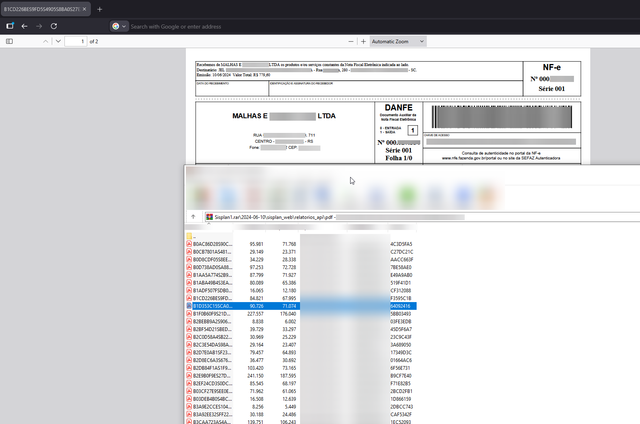The image size is (640, 424).
Task: Zoom in the PDF document
Action: (x=363, y=41)
